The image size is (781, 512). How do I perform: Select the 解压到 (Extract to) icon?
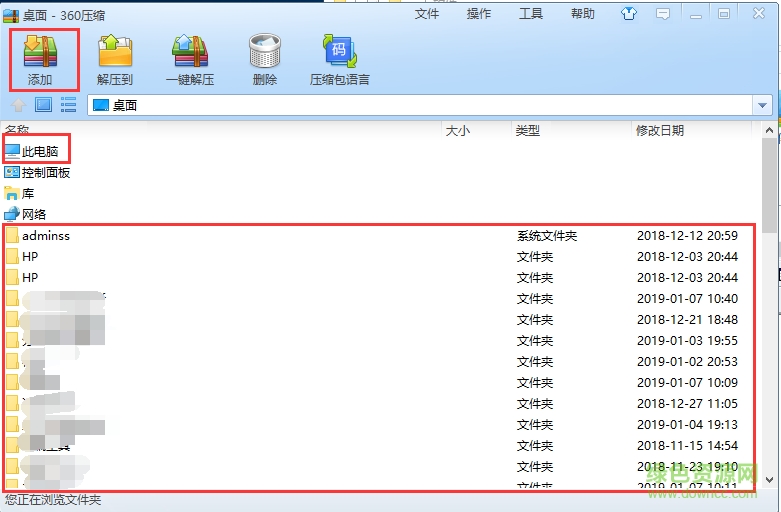pyautogui.click(x=115, y=51)
